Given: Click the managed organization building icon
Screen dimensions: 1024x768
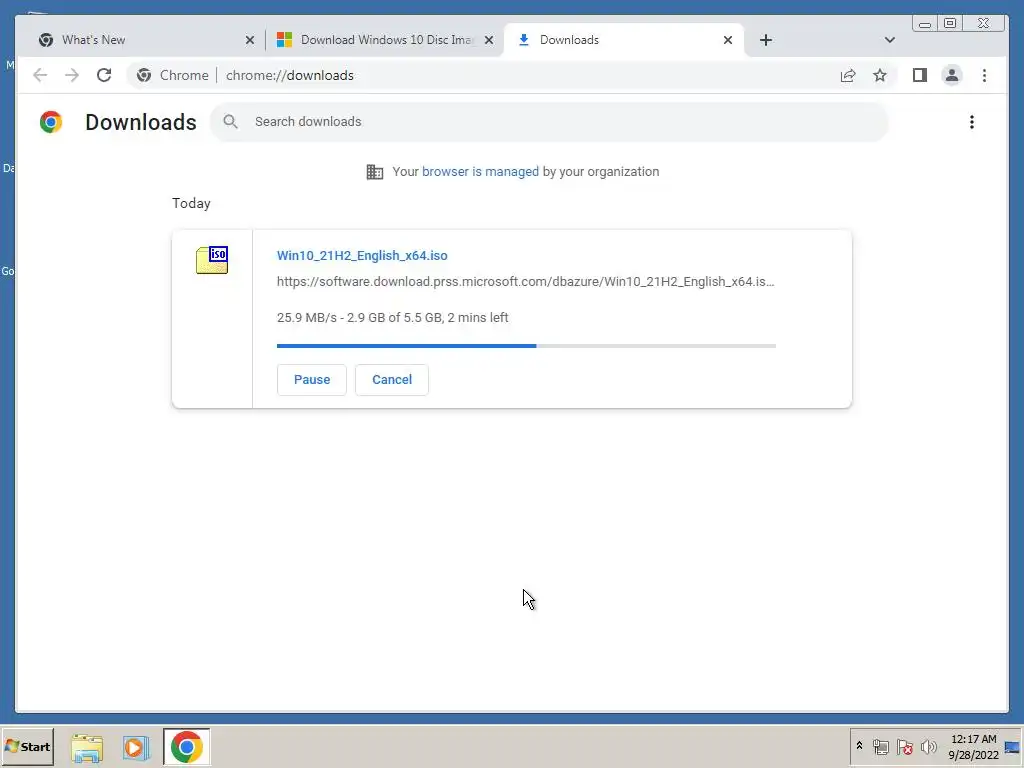Looking at the screenshot, I should (375, 172).
